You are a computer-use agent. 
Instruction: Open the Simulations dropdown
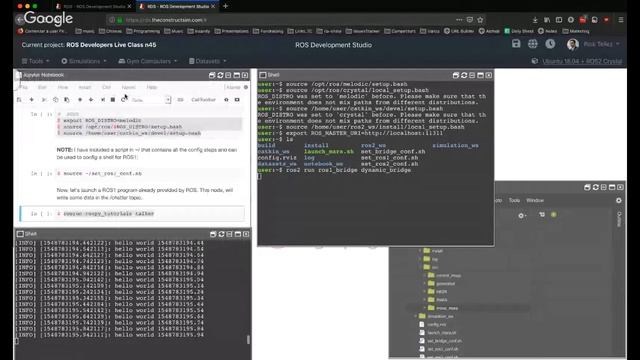[84, 61]
